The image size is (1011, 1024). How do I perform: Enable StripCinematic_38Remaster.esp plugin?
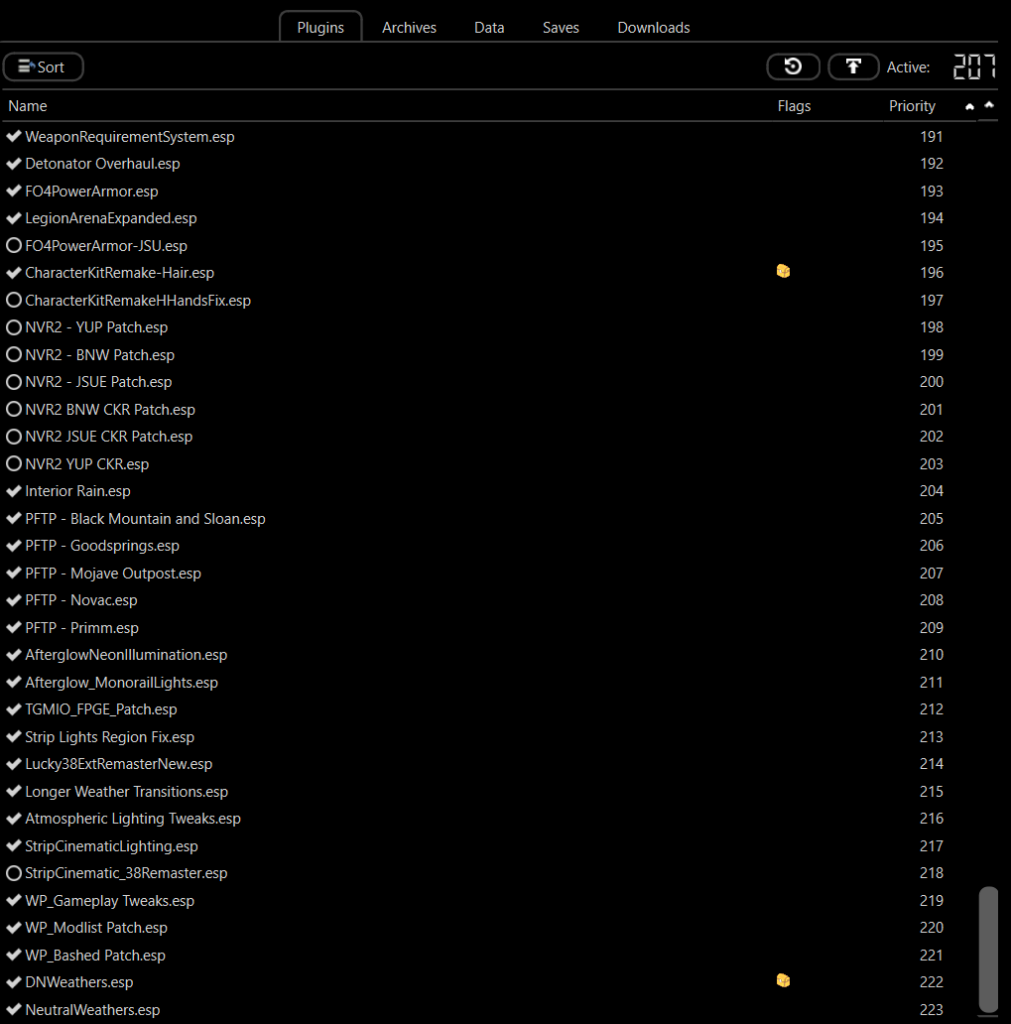coord(14,873)
